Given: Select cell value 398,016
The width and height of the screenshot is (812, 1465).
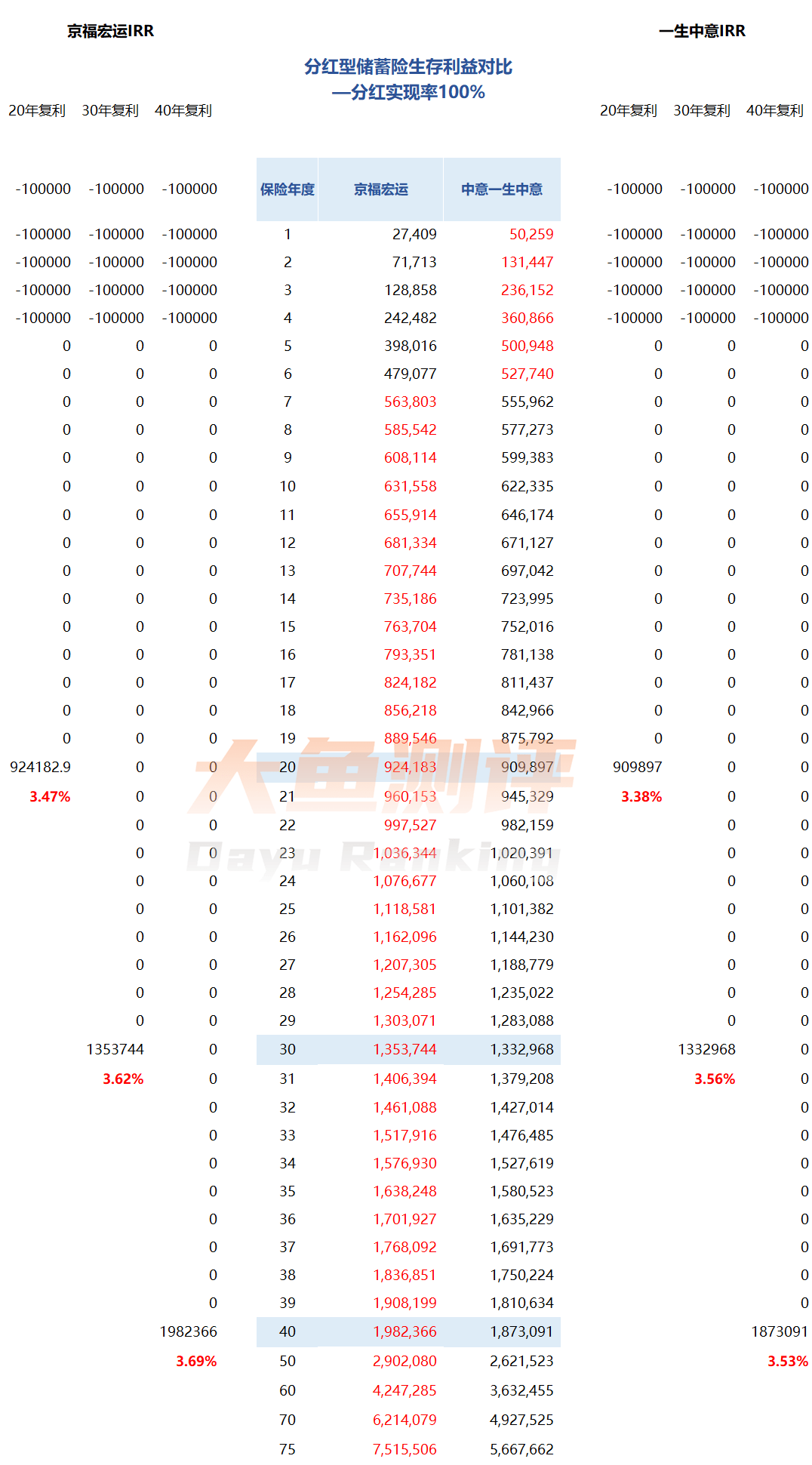Looking at the screenshot, I should [411, 346].
